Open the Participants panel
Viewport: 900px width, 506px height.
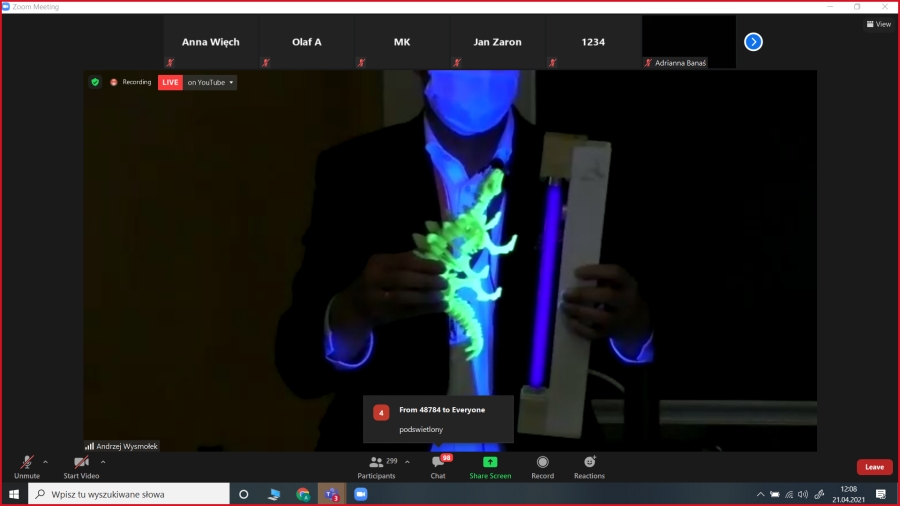[376, 465]
